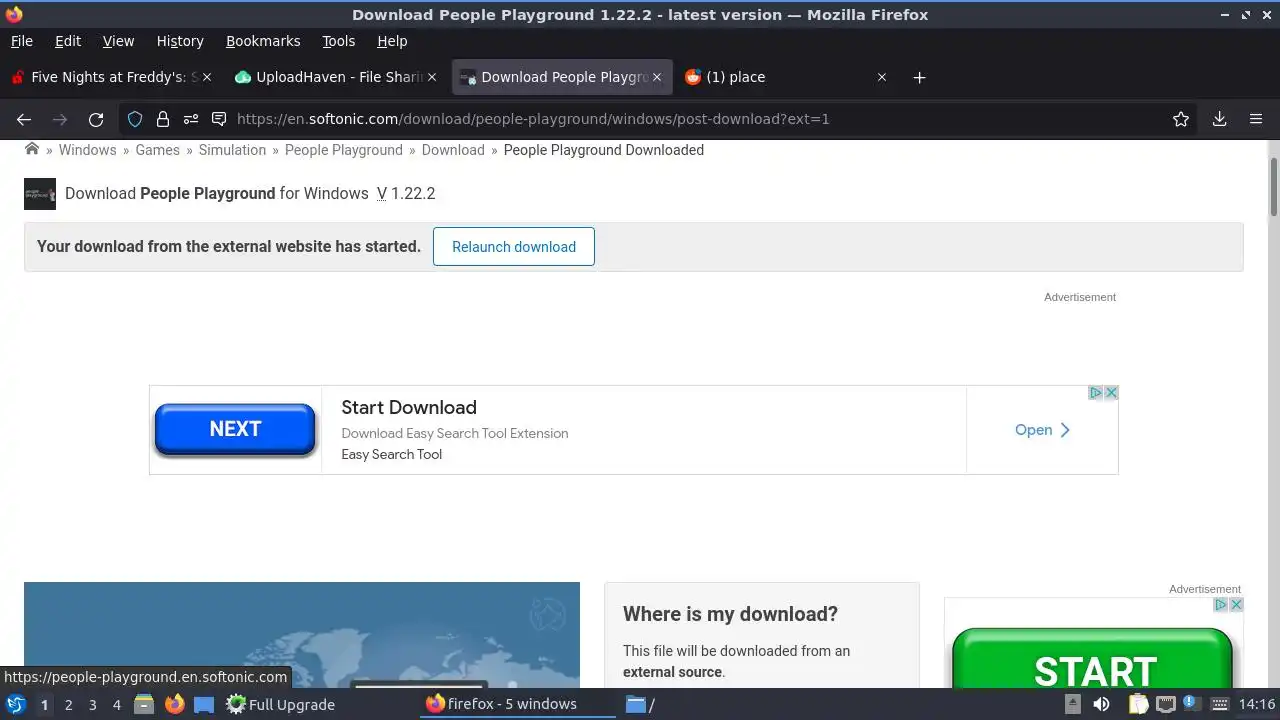Switch to virtual desktop 3
Screen dimensions: 1280x720
[92, 704]
